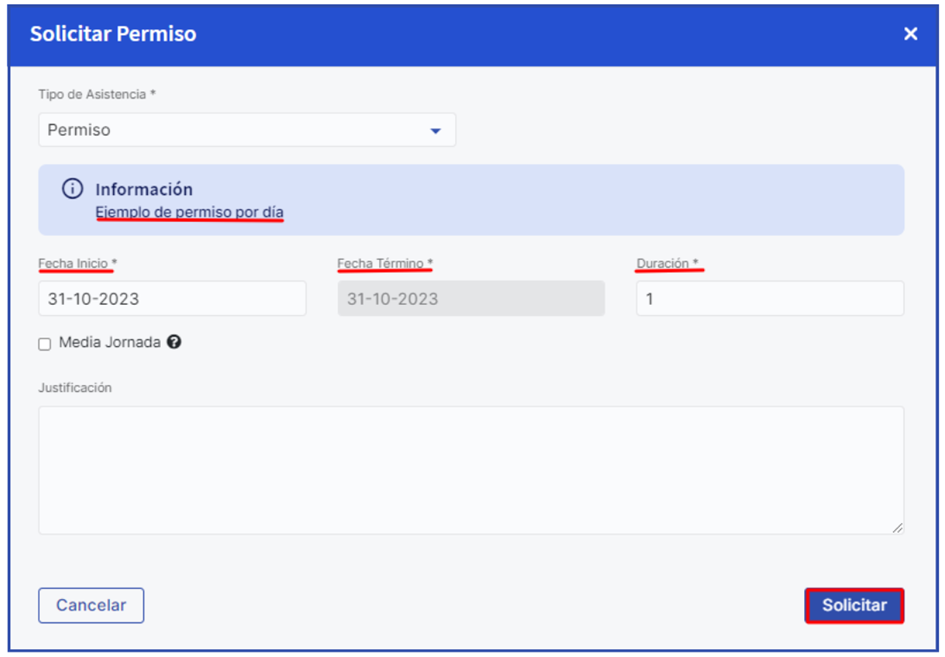Click the disabled Fecha Término date field
The image size is (945, 657).
click(x=471, y=299)
